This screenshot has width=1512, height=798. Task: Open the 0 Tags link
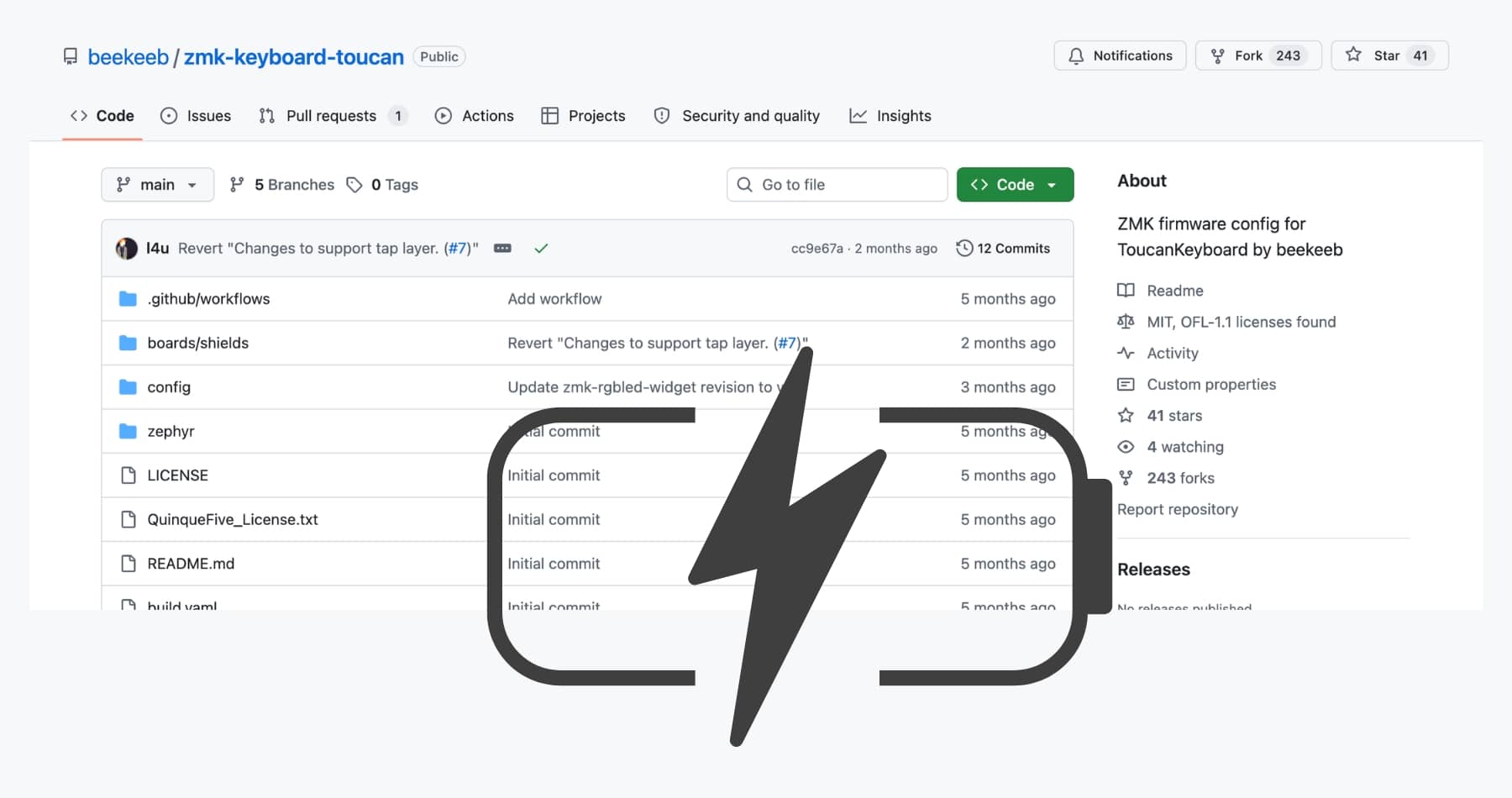click(x=382, y=185)
